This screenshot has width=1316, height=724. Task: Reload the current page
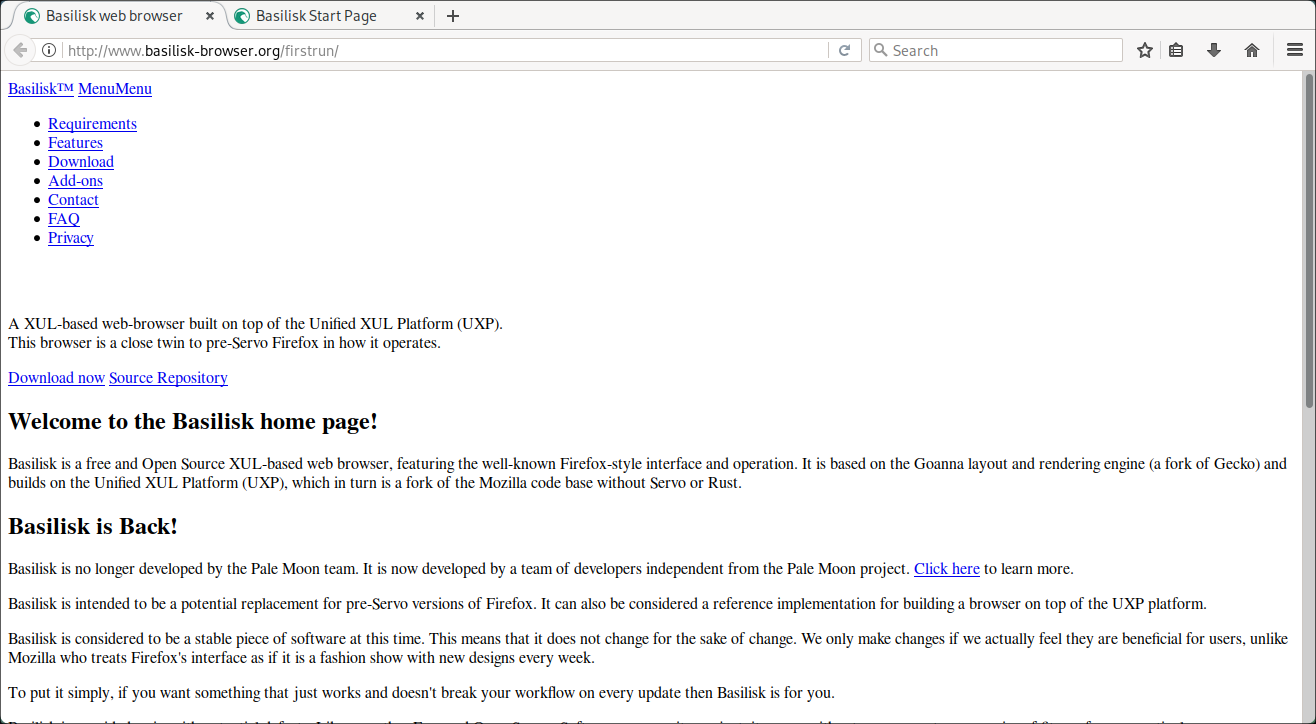(x=844, y=50)
